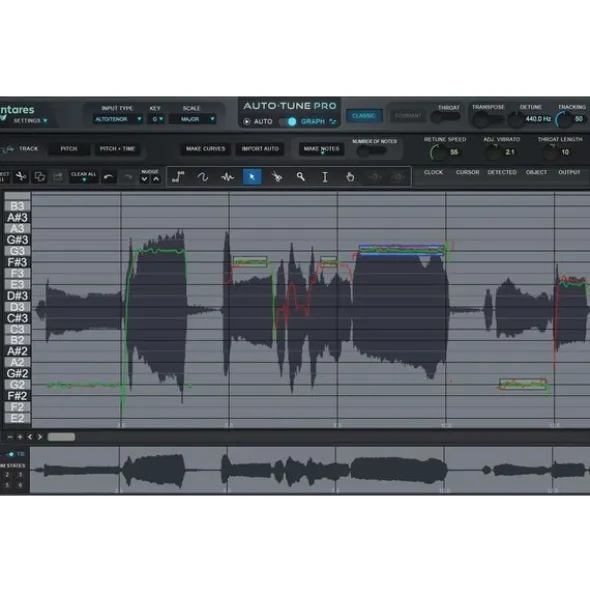The image size is (590, 591).
Task: Select the Curve drawing tool
Action: (203, 176)
